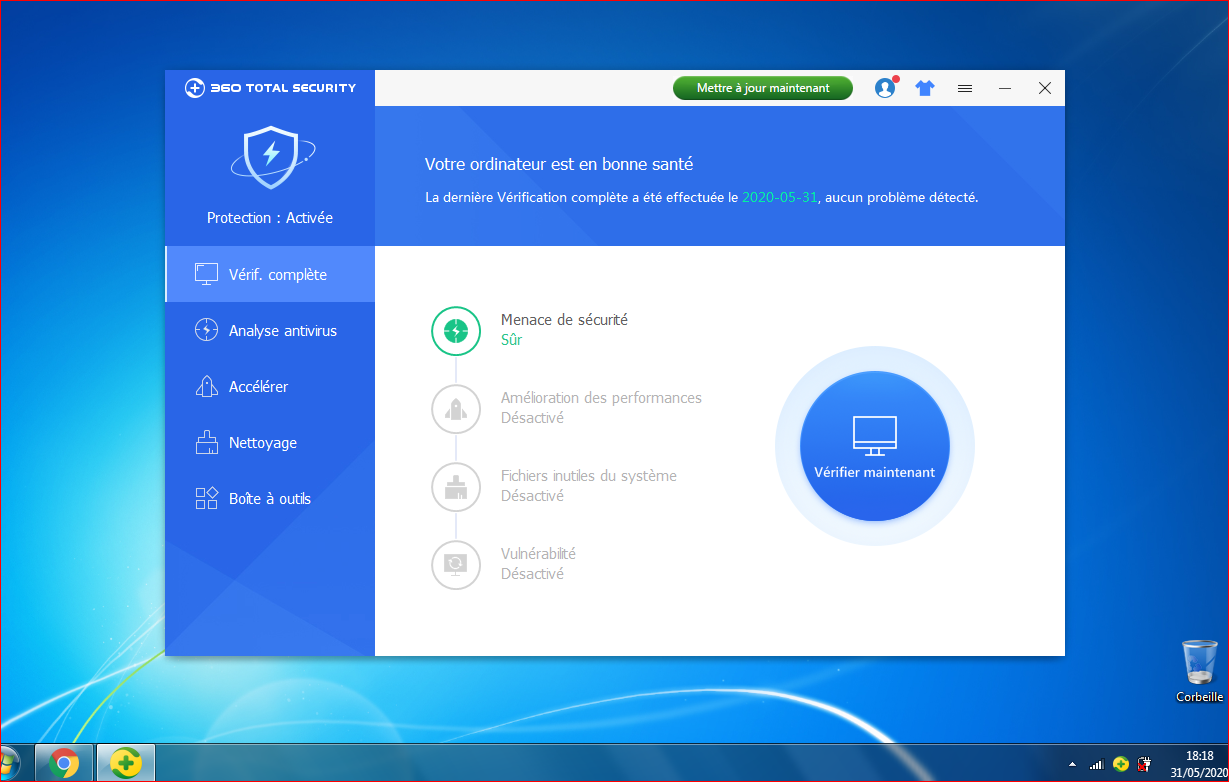Click the 2020-05-31 date link
1229x782 pixels.
tap(780, 198)
